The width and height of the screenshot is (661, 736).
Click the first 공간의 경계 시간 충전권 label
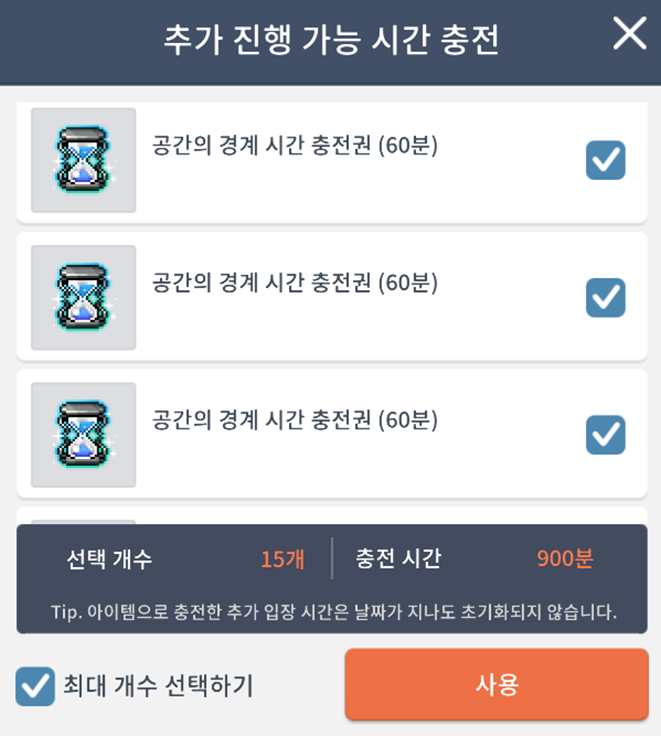click(295, 146)
